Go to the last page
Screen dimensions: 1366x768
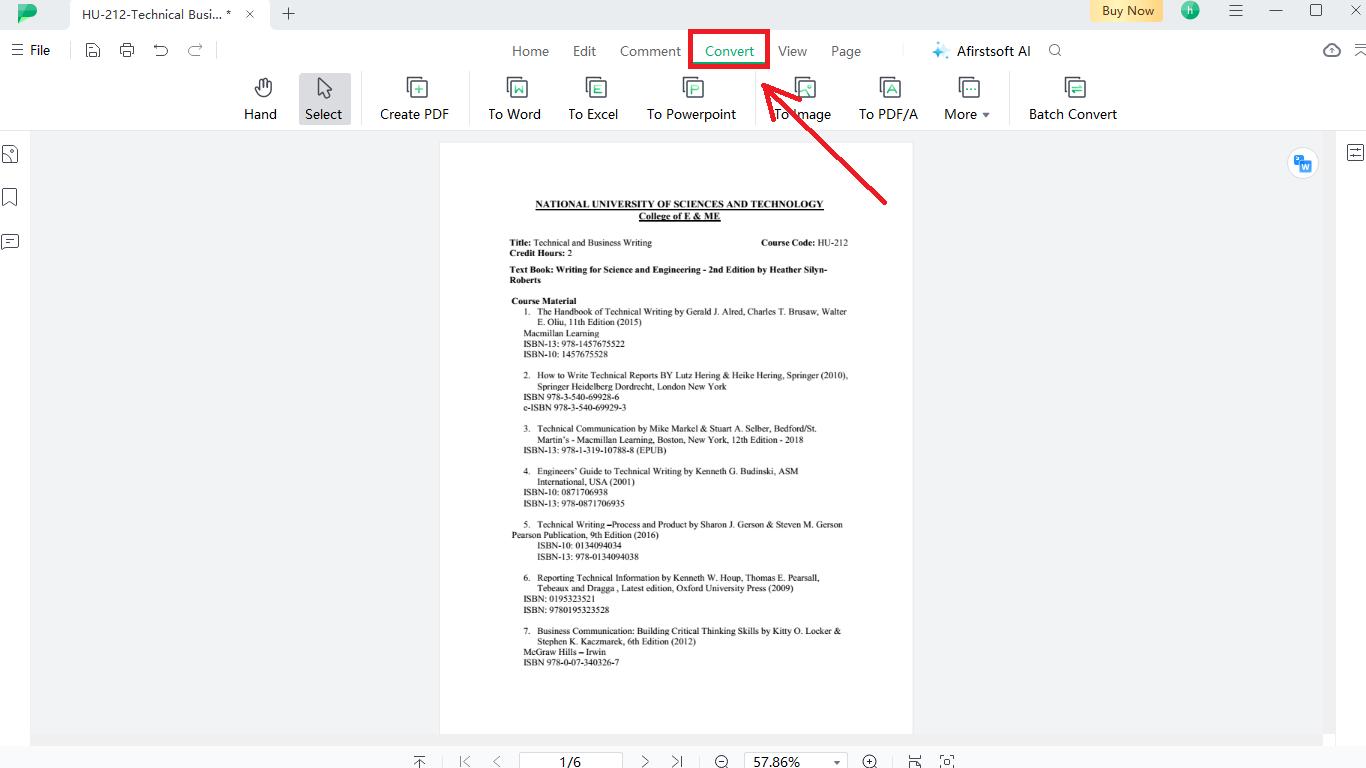coord(677,762)
